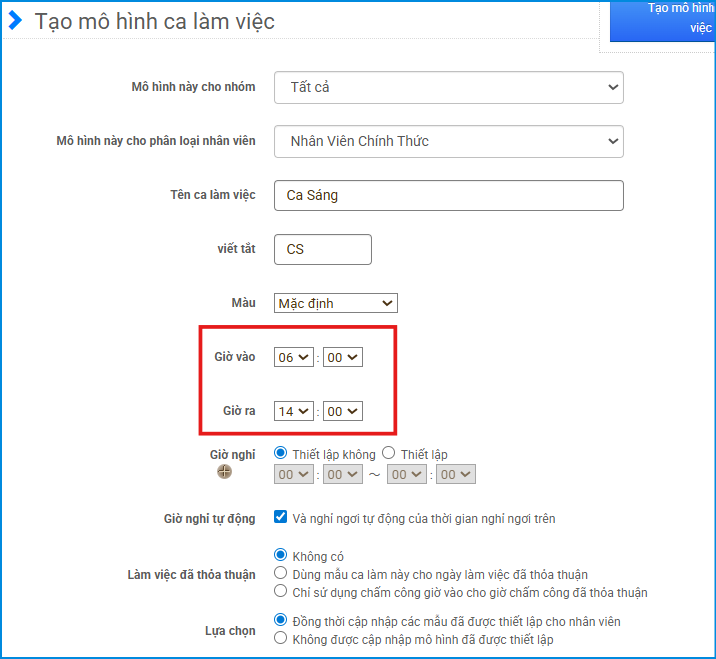Select Chỉ sử dụng chấm công giờ vào option
Screen dimensions: 716x659
(281, 592)
